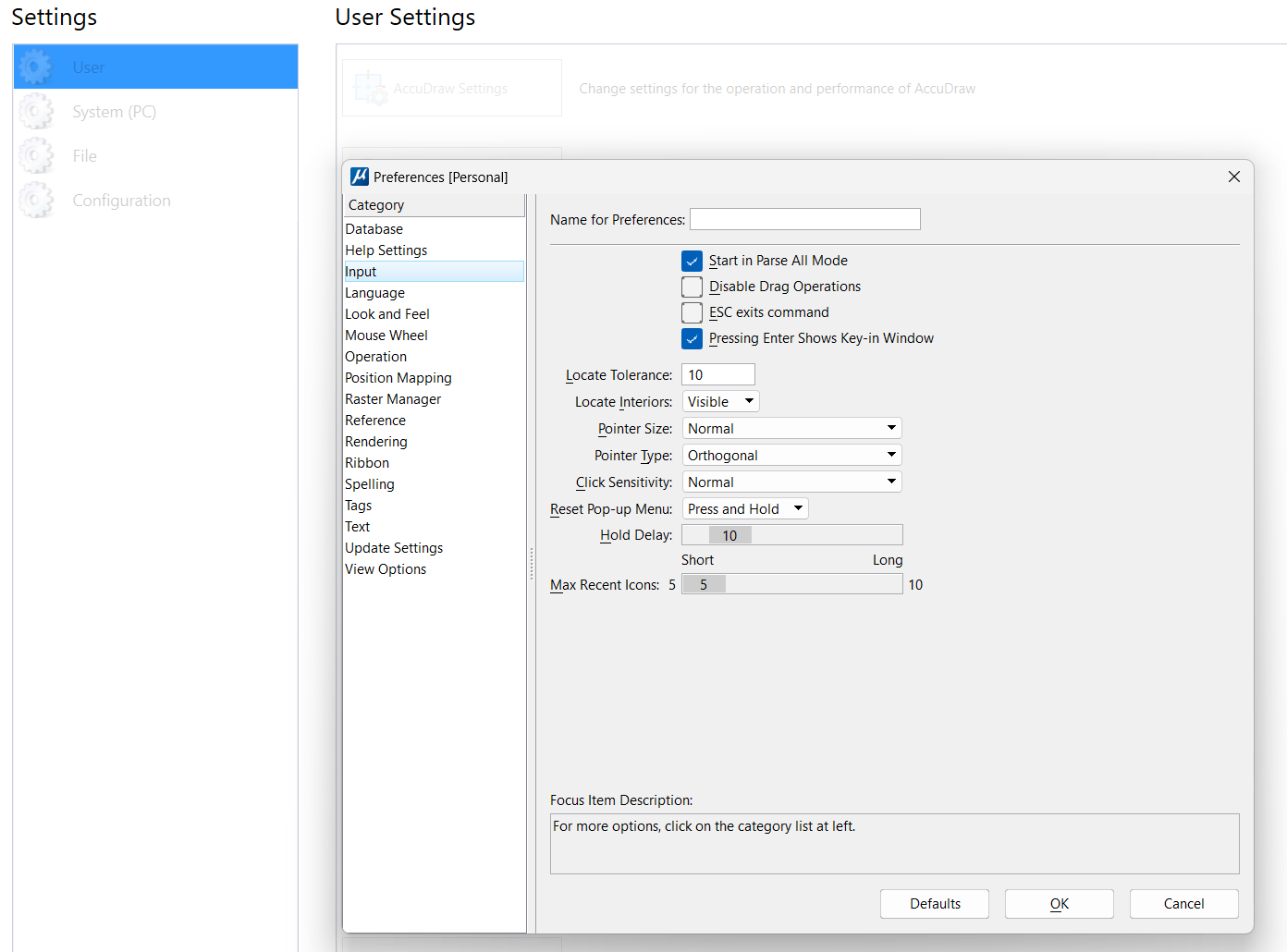
Task: Click the Max Recent Icons slider
Action: (792, 584)
